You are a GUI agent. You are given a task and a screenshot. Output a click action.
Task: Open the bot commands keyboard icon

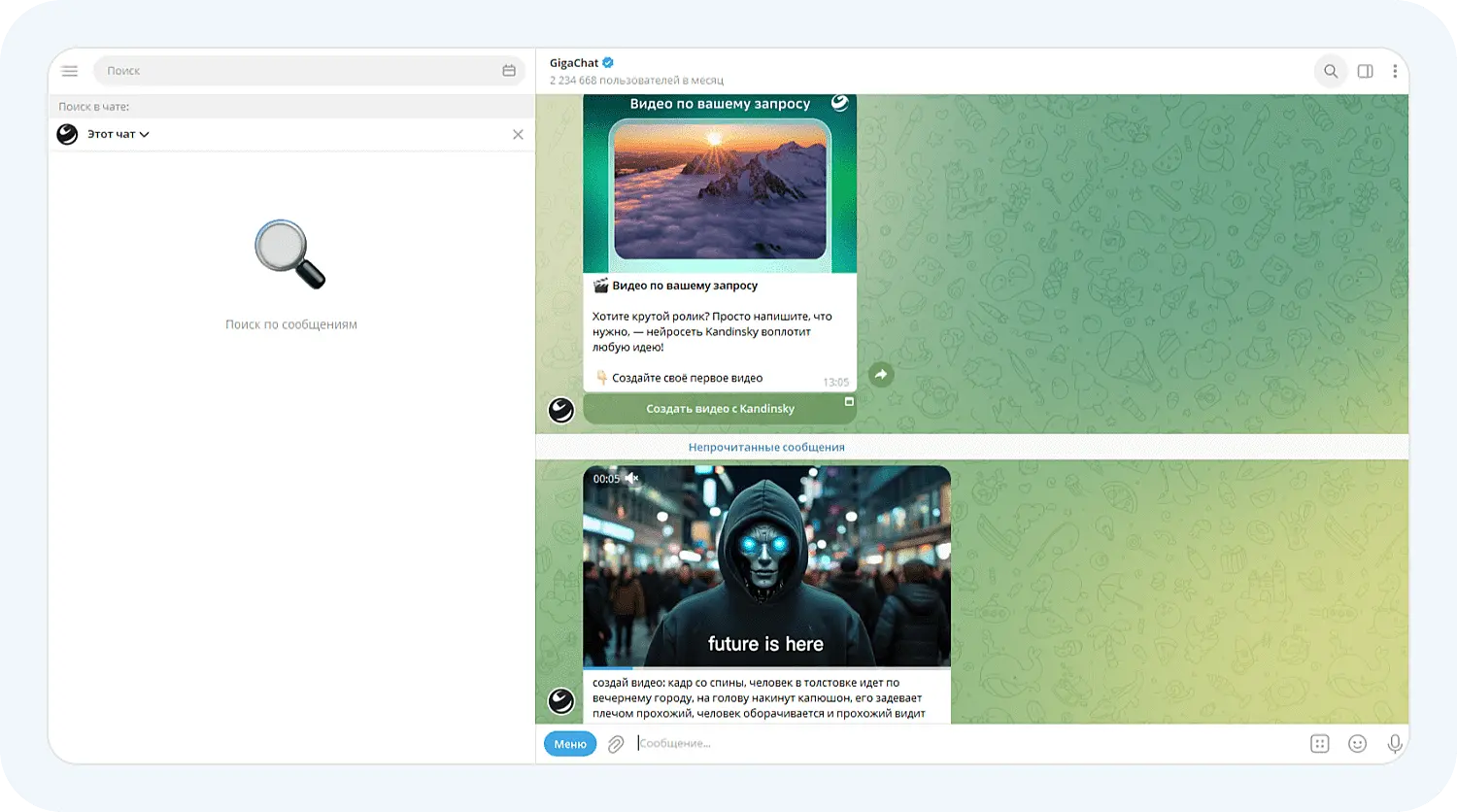pos(1319,744)
